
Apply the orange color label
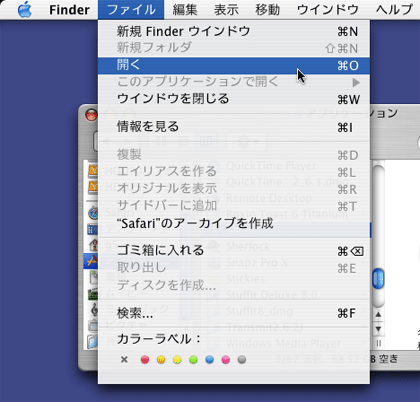(161, 360)
